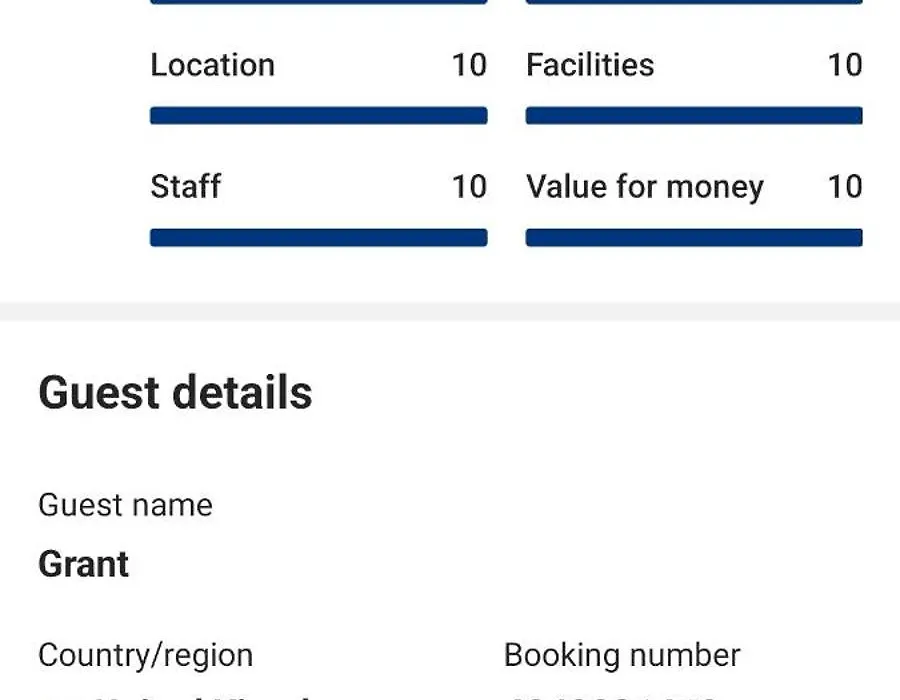The height and width of the screenshot is (700, 900).
Task: Select the Guest details heading
Action: click(175, 392)
